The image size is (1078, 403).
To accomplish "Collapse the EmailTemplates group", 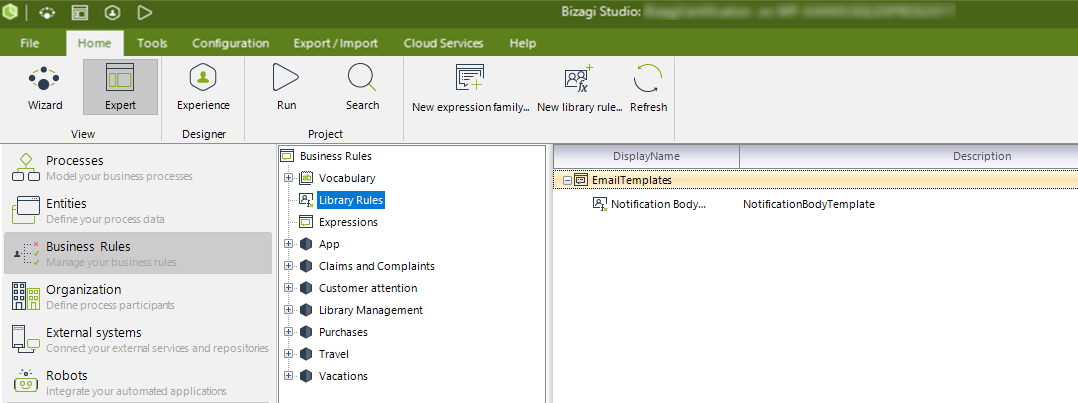I will tap(567, 180).
